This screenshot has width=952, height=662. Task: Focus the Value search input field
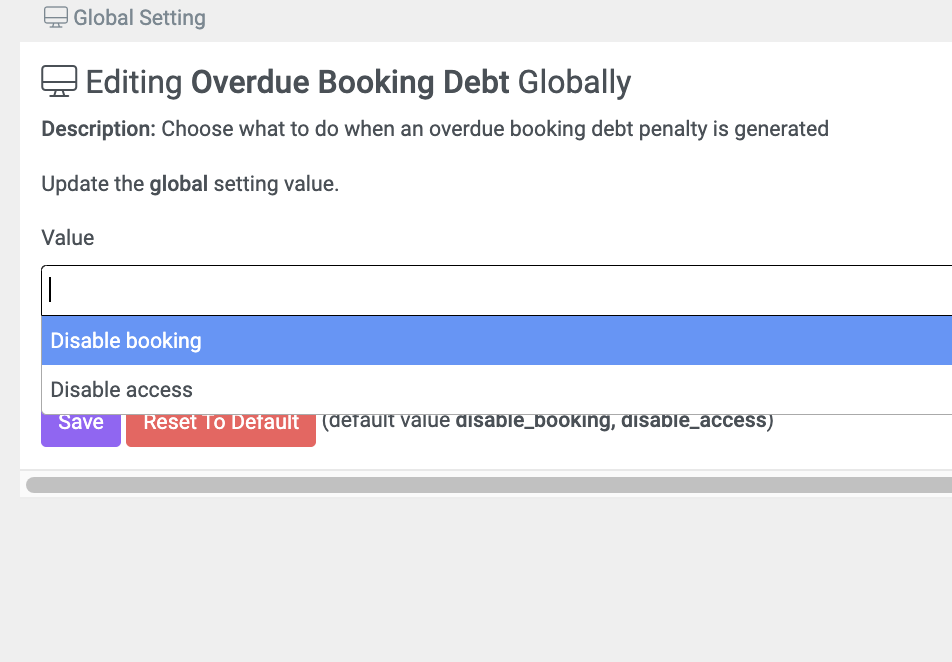pos(497,290)
